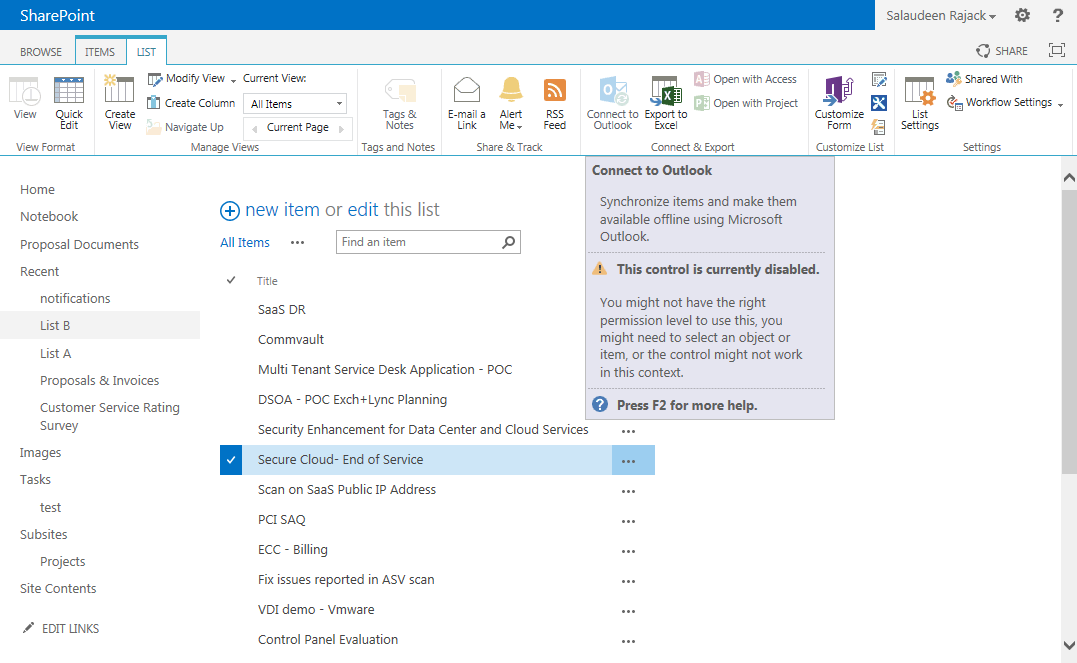Click the EDIT LINKS pencil icon

tap(28, 627)
